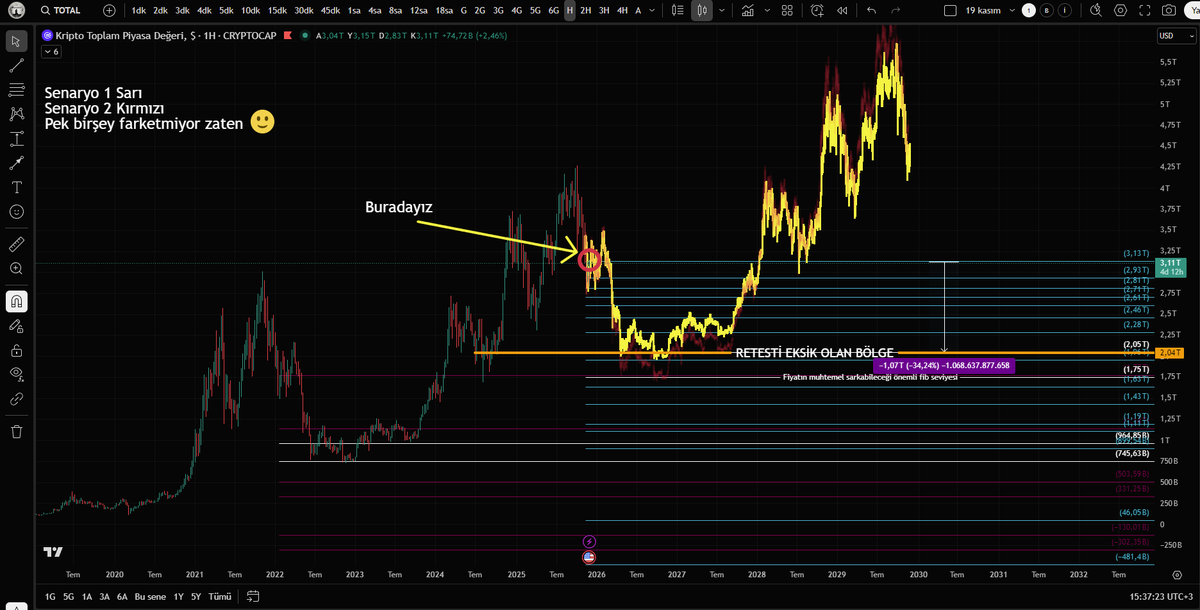Open the Indicators icon

pos(747,10)
